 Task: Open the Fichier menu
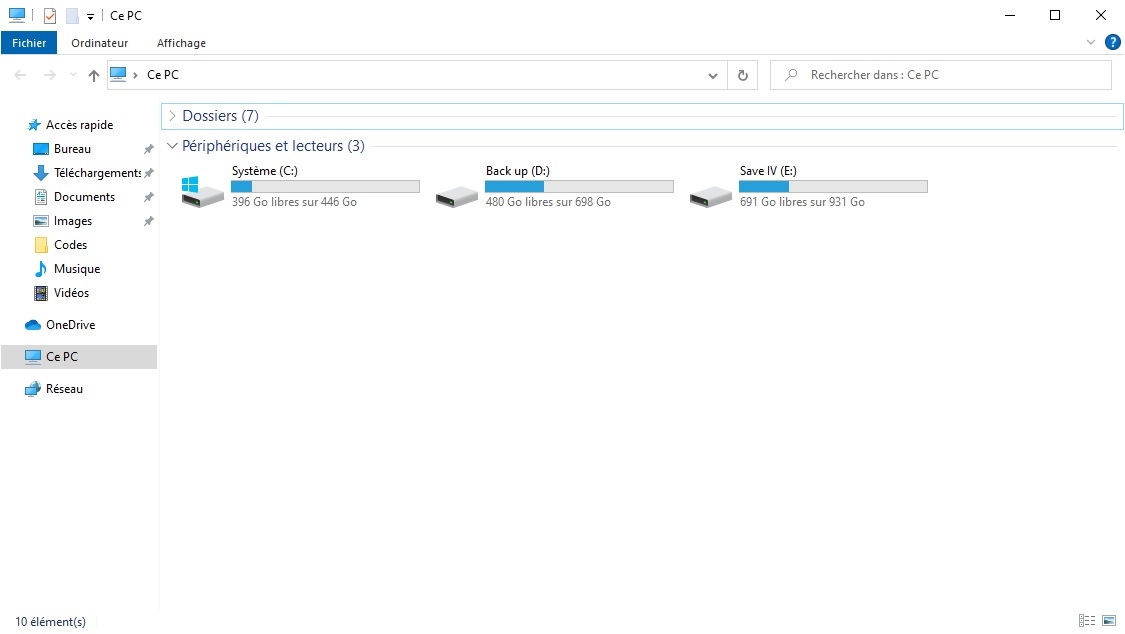coord(29,43)
